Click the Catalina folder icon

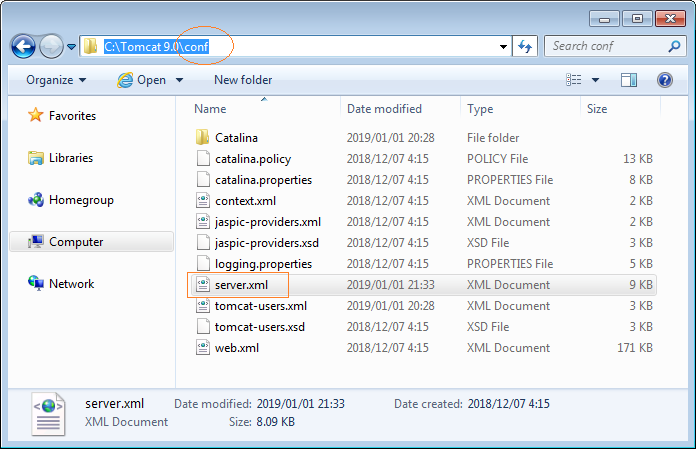pyautogui.click(x=202, y=137)
